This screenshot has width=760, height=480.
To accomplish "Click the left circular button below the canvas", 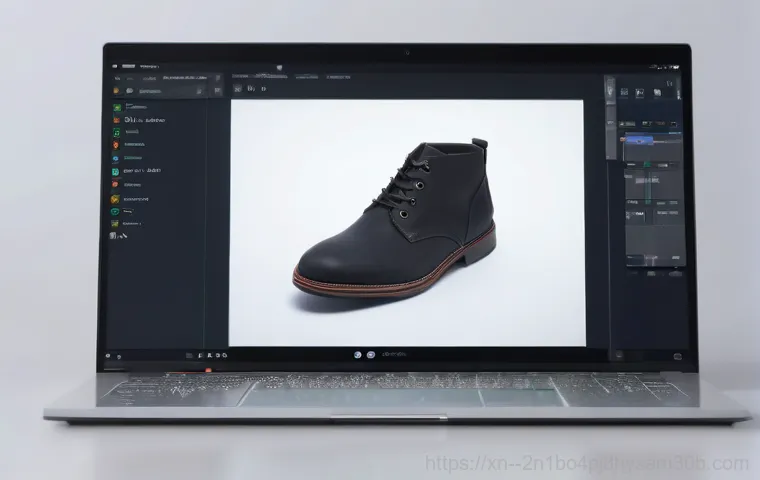I will click(357, 354).
